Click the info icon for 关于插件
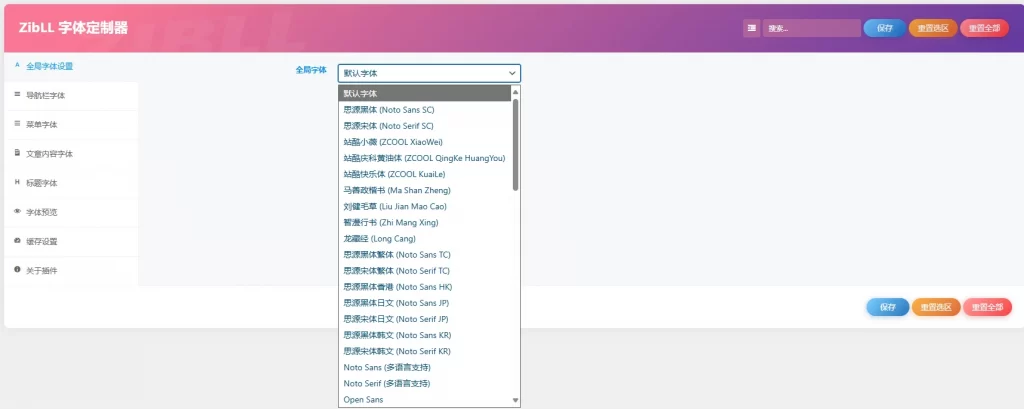 tap(17, 270)
